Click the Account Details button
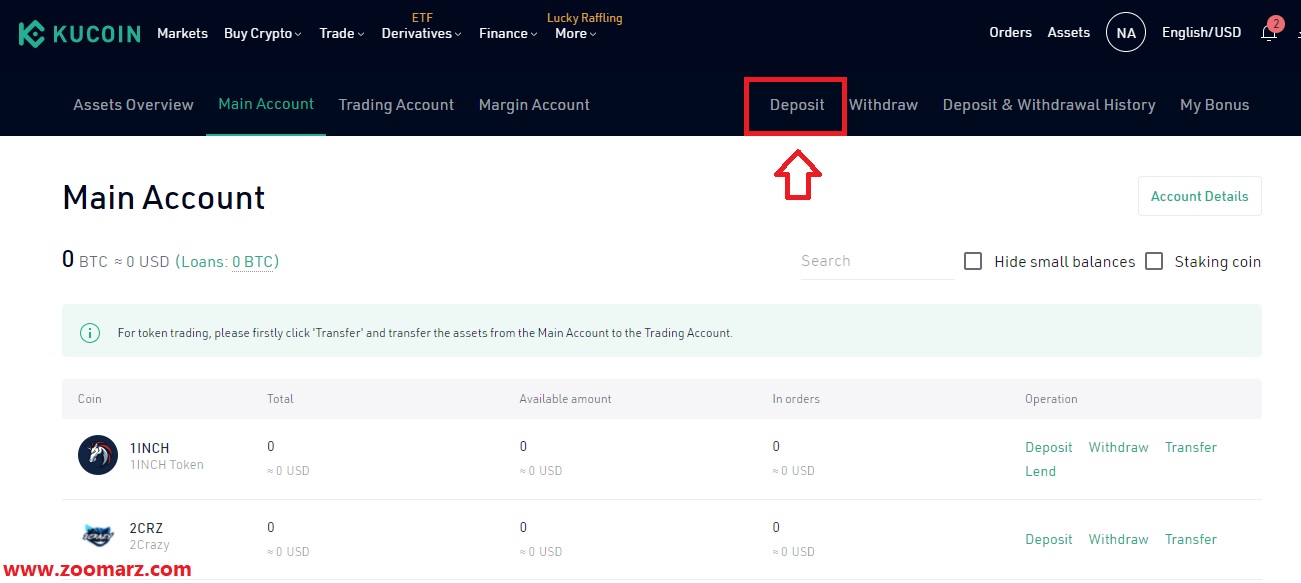Screen dimensions: 1301x583 point(1199,196)
